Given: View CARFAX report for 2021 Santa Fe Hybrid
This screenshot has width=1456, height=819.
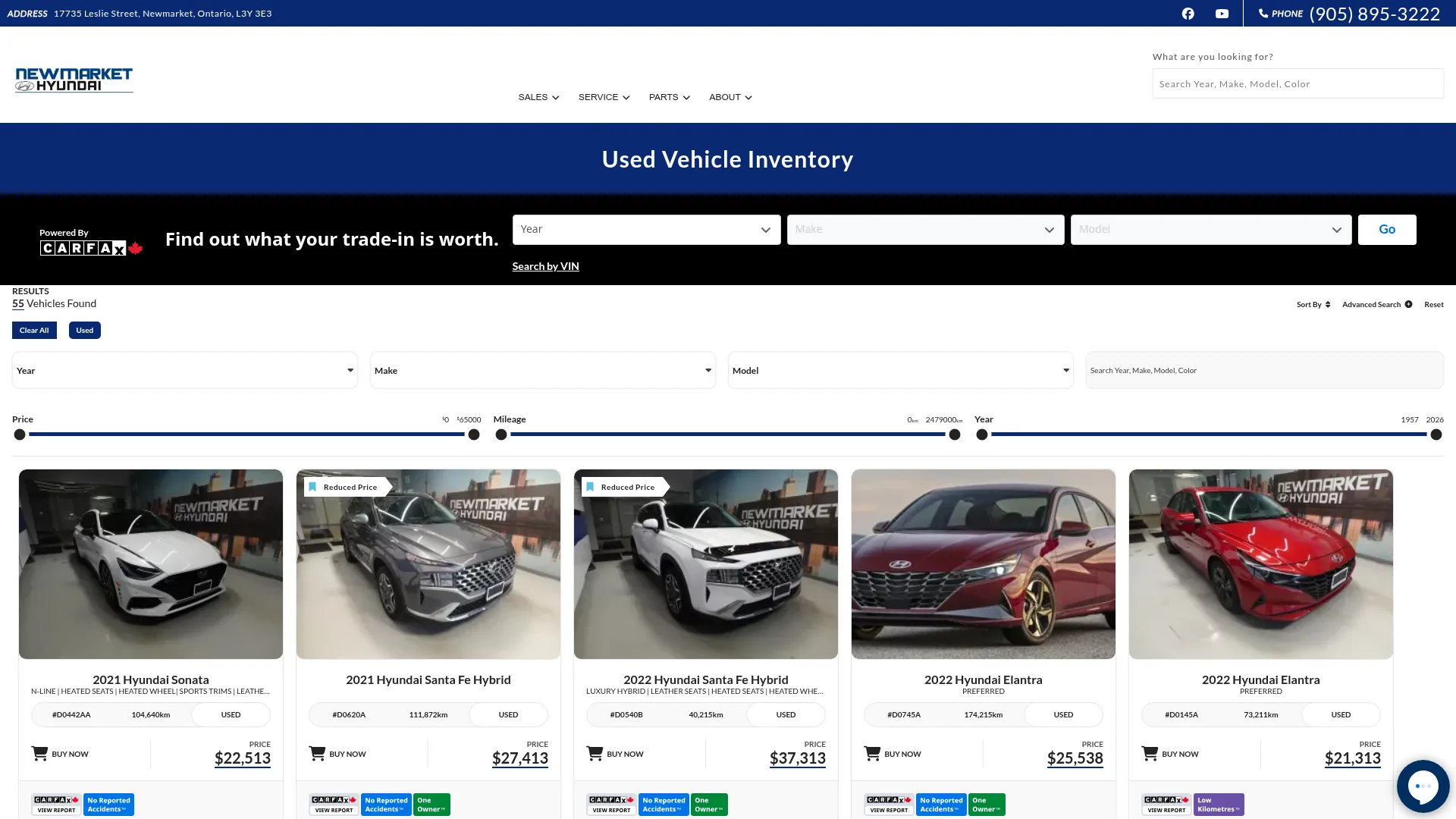Looking at the screenshot, I should (334, 805).
